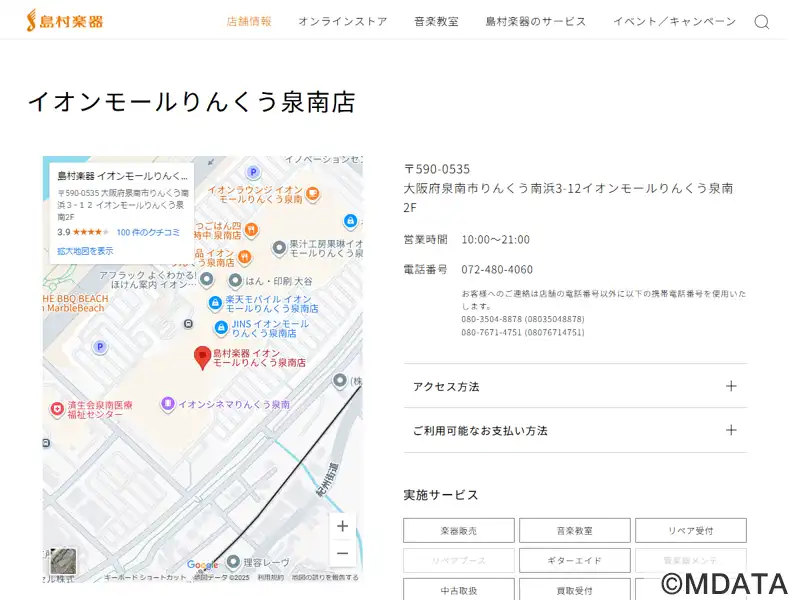Screen dimensions: 800x600
Task: Zoom out on the map
Action: pyautogui.click(x=343, y=553)
